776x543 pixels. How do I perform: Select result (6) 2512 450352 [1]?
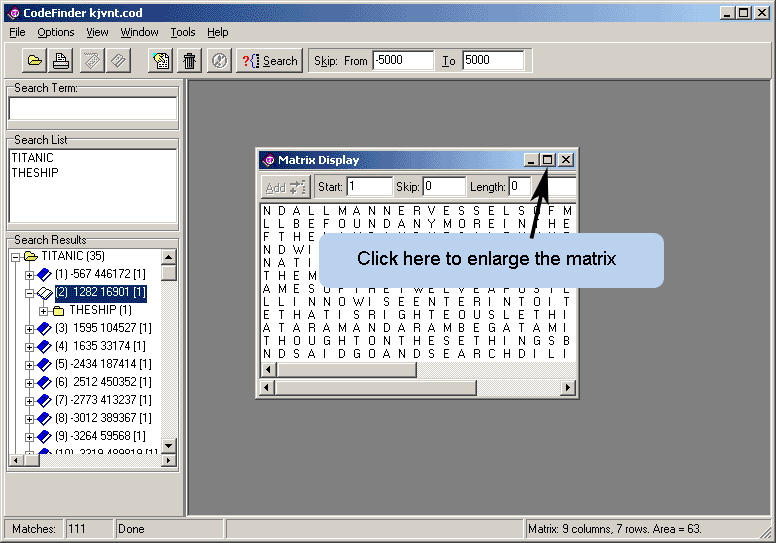103,382
